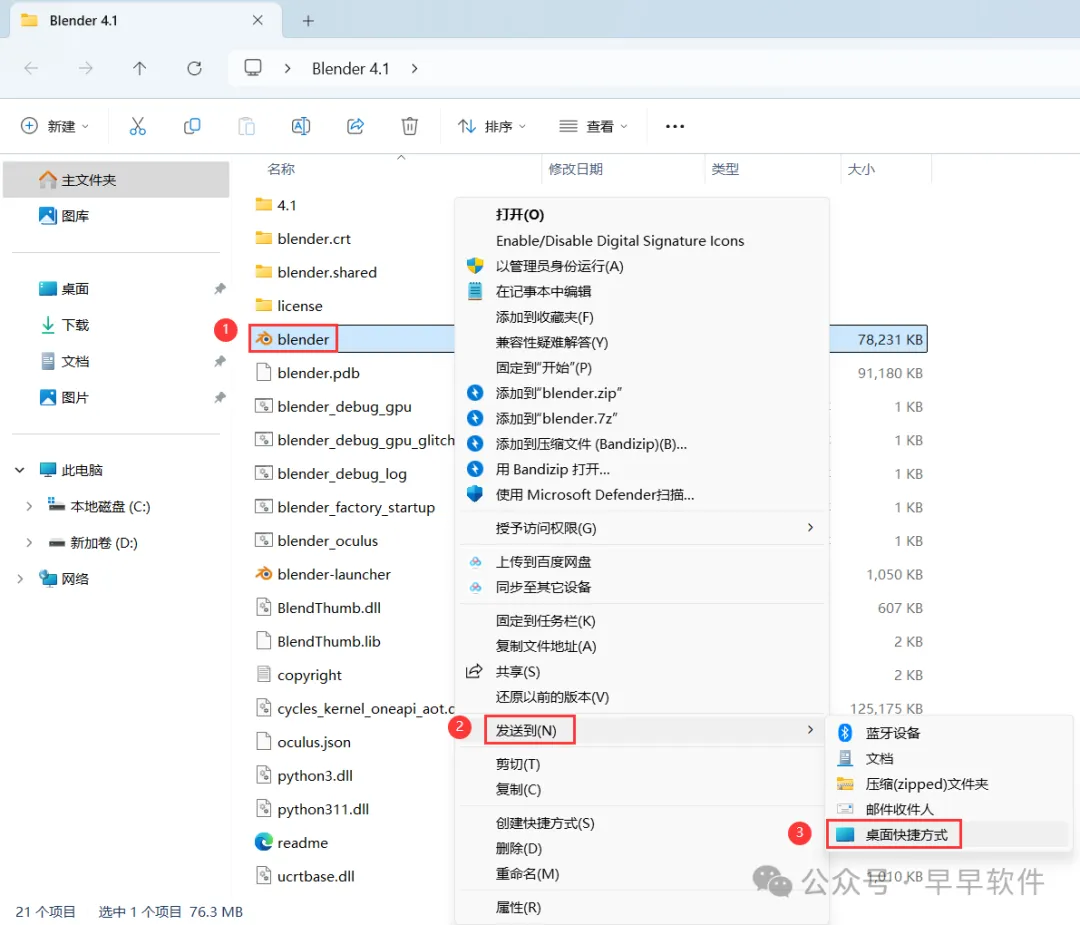Select the python311.dll file
Viewport: 1080px width, 925px height.
pyautogui.click(x=312, y=809)
